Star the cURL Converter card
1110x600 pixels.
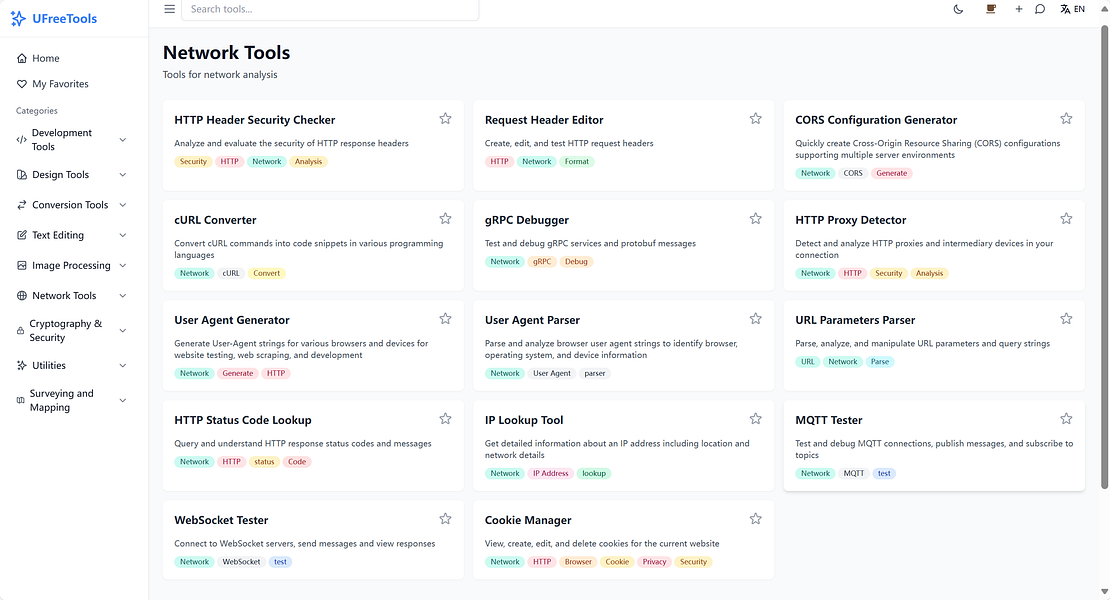445,218
